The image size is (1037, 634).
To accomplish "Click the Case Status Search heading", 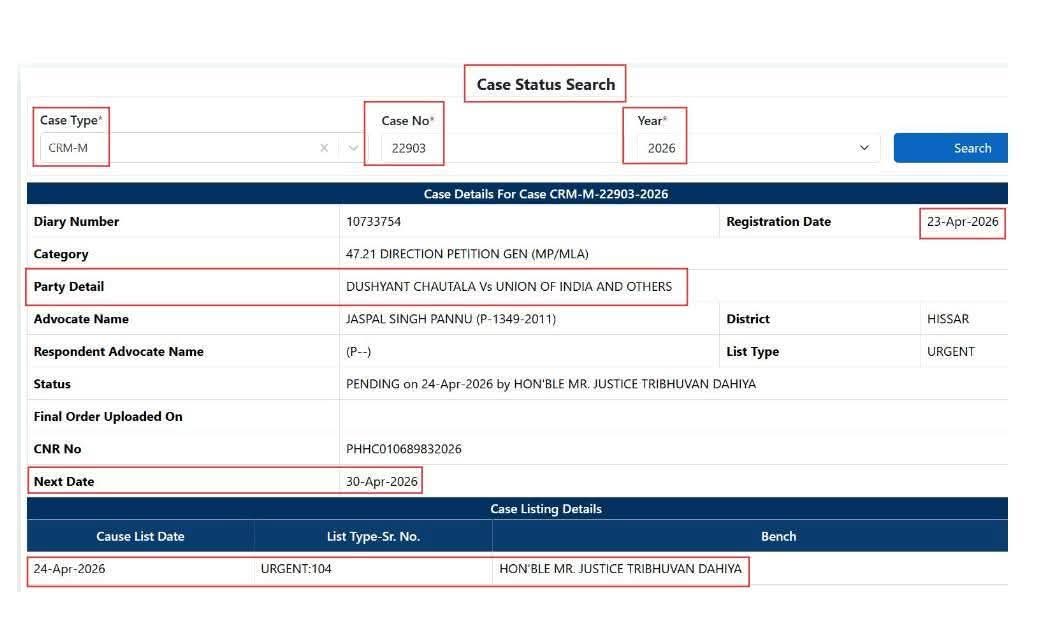I will click(x=545, y=84).
